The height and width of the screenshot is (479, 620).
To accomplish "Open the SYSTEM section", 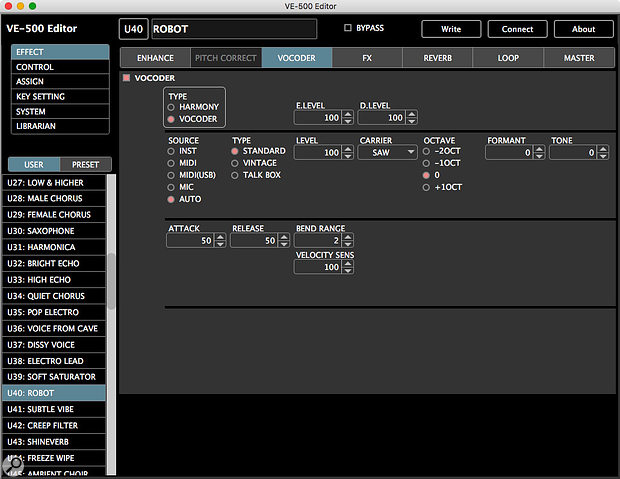I will (x=60, y=112).
